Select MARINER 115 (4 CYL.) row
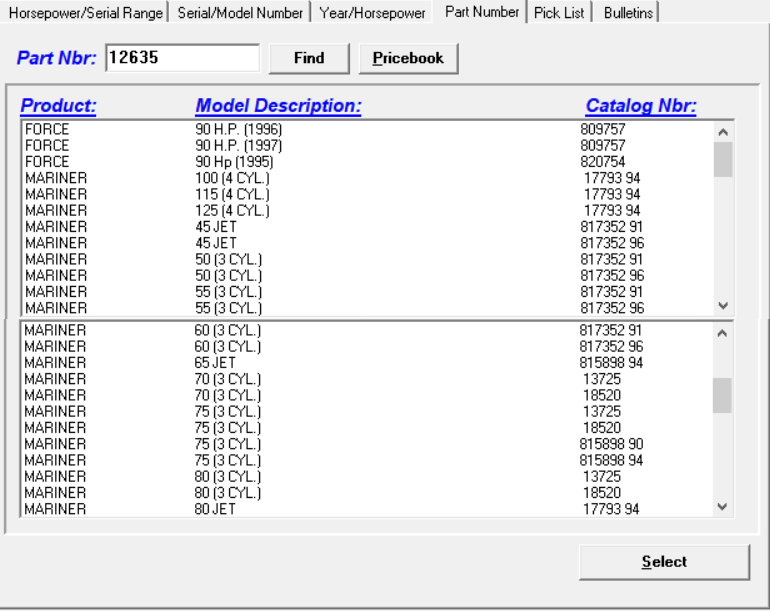This screenshot has width=770, height=611. coord(367,194)
